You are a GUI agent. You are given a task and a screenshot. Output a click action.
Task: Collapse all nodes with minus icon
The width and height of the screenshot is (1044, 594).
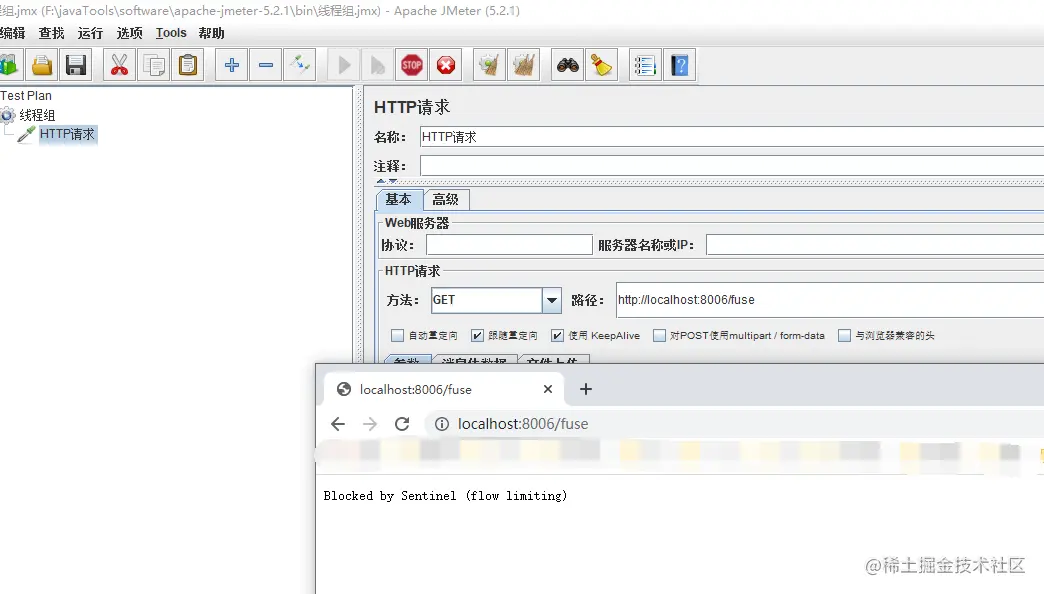click(x=266, y=65)
